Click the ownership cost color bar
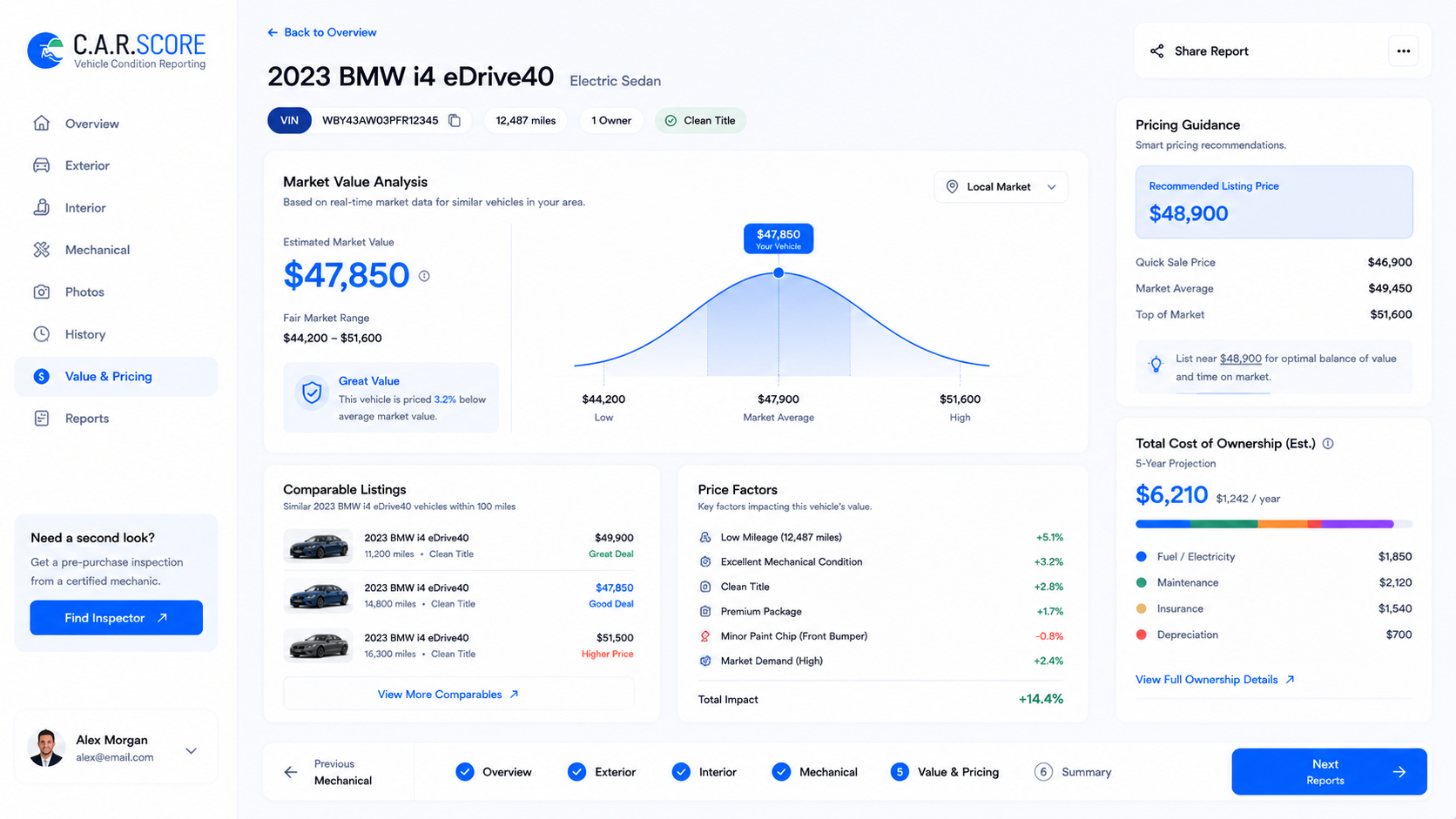Screen dimensions: 1456x819 coord(1273,524)
